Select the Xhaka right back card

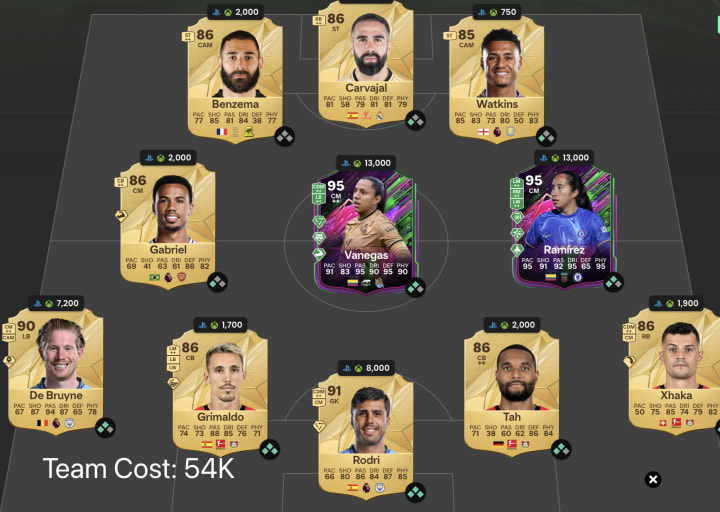[x=673, y=372]
